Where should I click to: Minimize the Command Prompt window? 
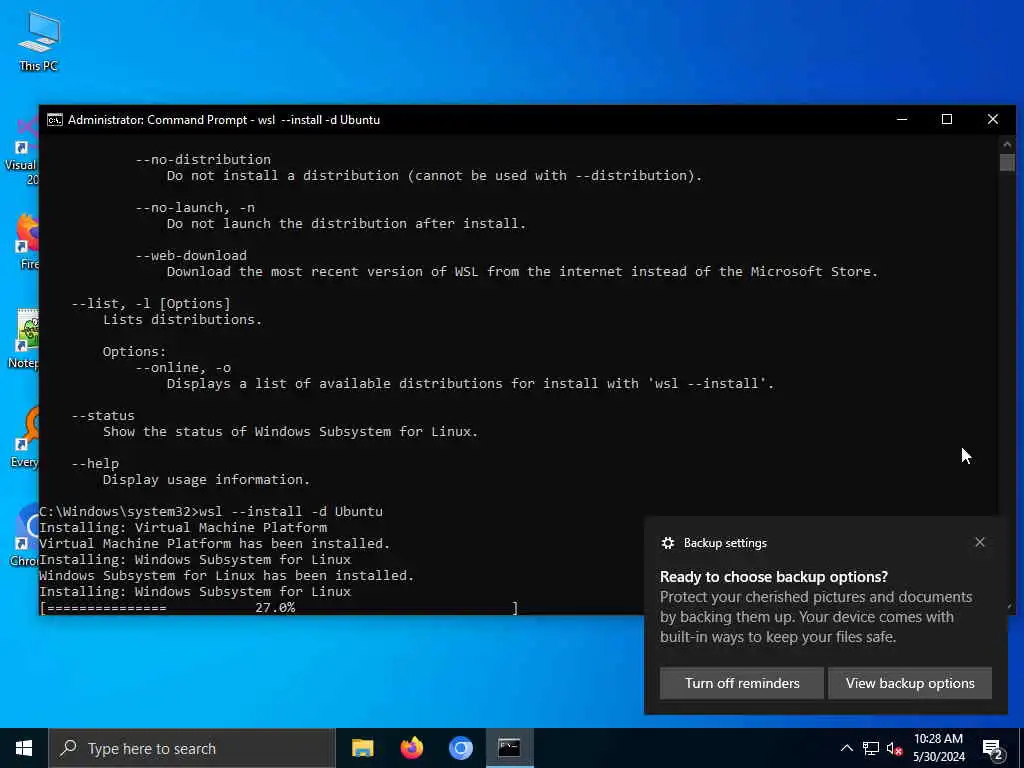(x=902, y=120)
